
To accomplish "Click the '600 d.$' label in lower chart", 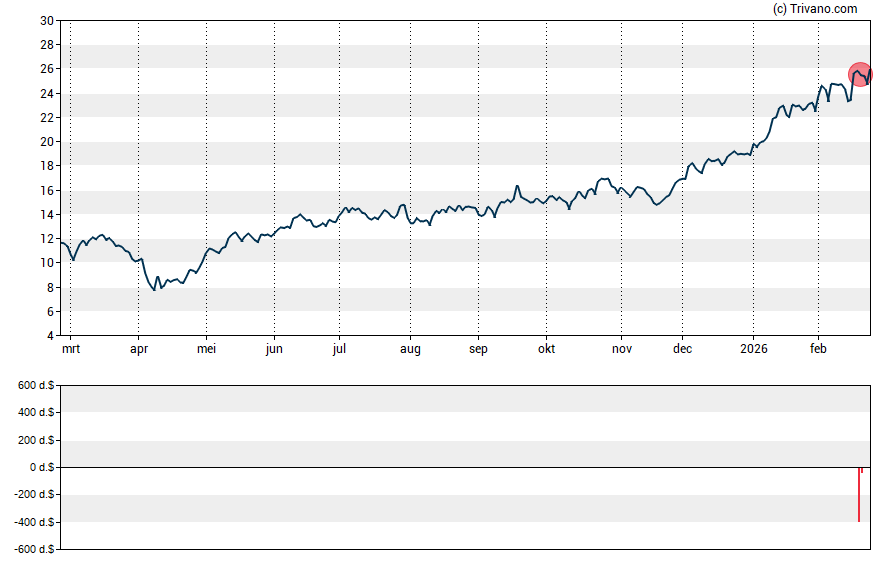I will point(37,386).
